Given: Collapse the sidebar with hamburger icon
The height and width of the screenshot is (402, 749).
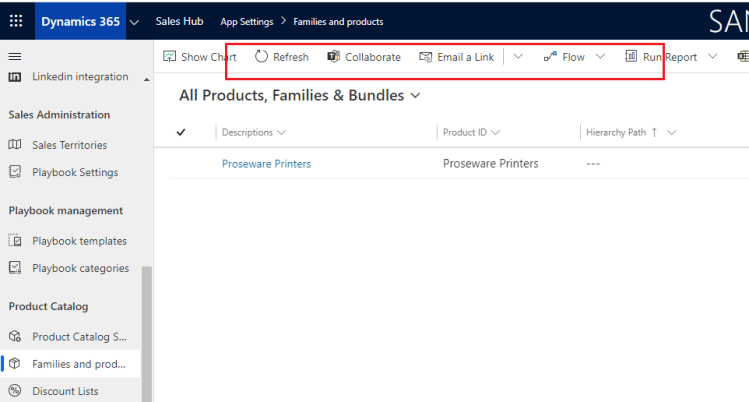Looking at the screenshot, I should click(15, 57).
